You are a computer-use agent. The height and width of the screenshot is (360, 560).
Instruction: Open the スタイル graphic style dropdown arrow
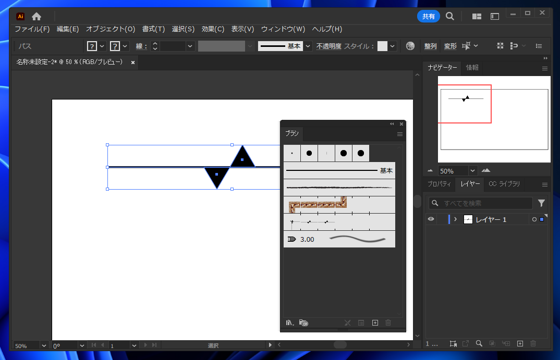(x=392, y=46)
